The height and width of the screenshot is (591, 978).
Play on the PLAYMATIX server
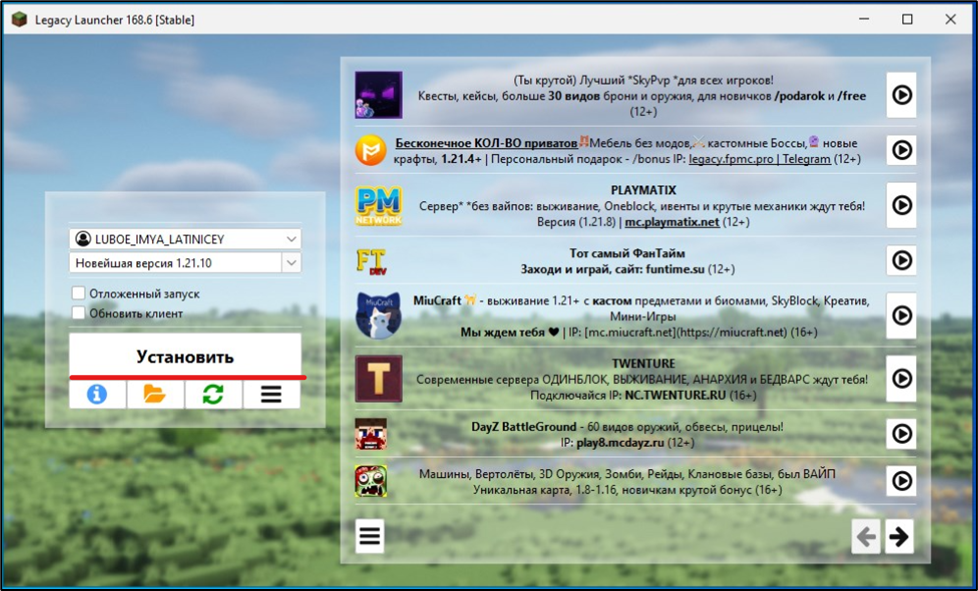[x=901, y=205]
